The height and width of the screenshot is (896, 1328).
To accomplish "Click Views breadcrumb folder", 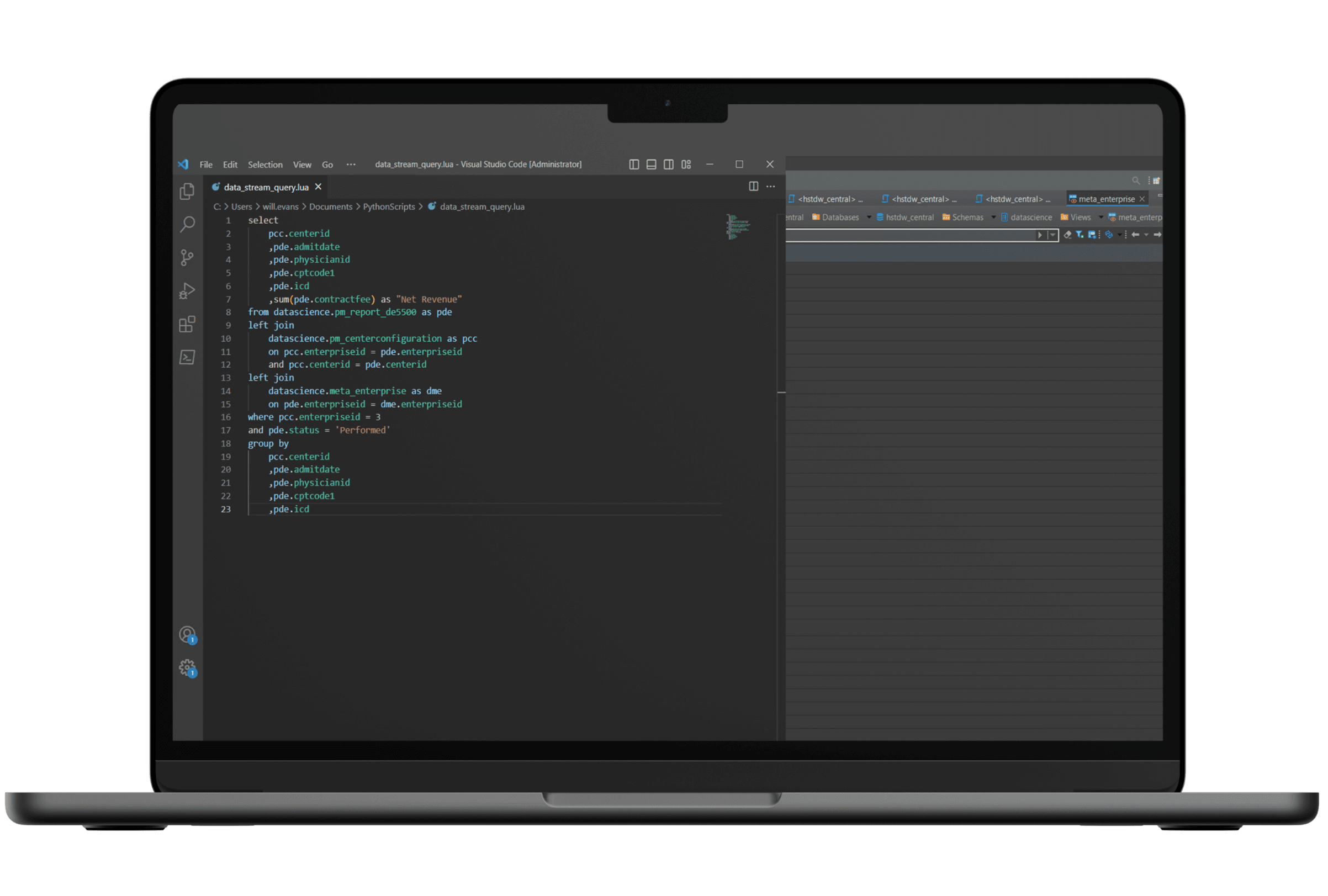I will point(1076,217).
